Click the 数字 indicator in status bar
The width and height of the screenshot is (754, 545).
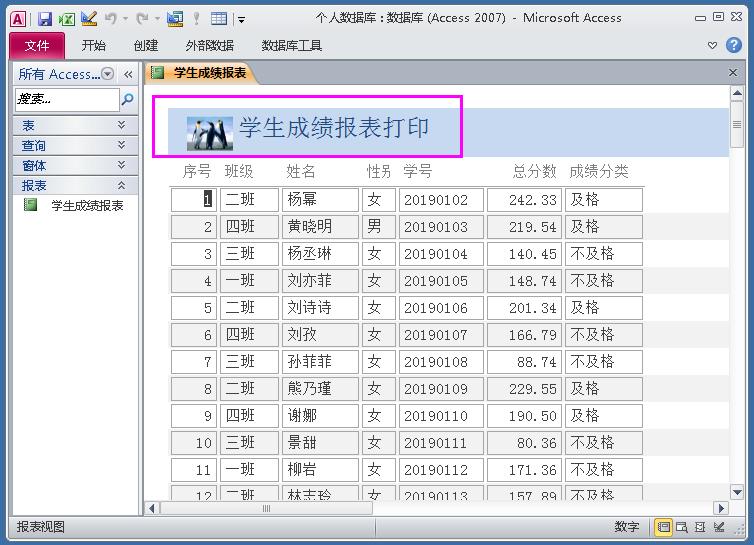(627, 527)
